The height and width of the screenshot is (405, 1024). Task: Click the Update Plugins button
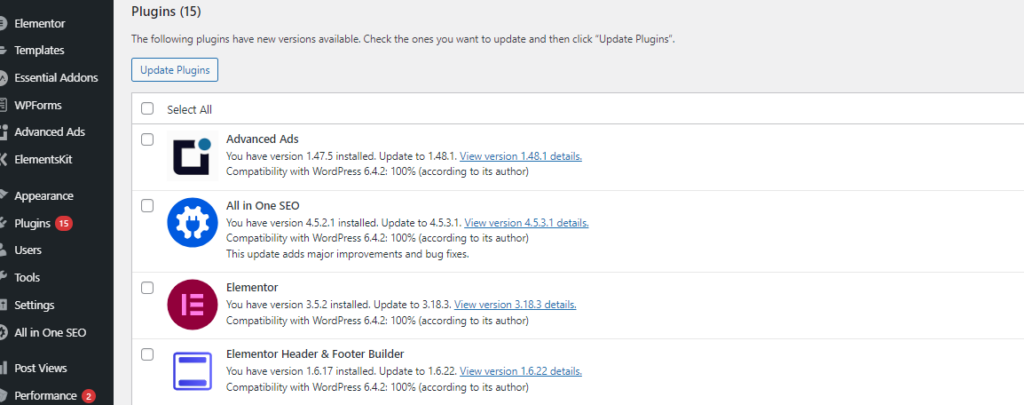[174, 71]
